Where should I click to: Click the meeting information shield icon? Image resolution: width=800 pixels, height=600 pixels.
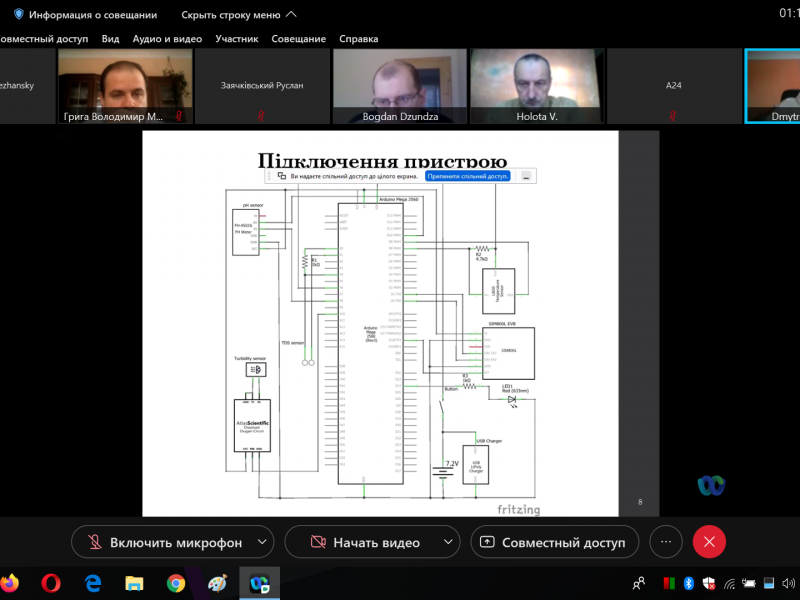coord(18,15)
